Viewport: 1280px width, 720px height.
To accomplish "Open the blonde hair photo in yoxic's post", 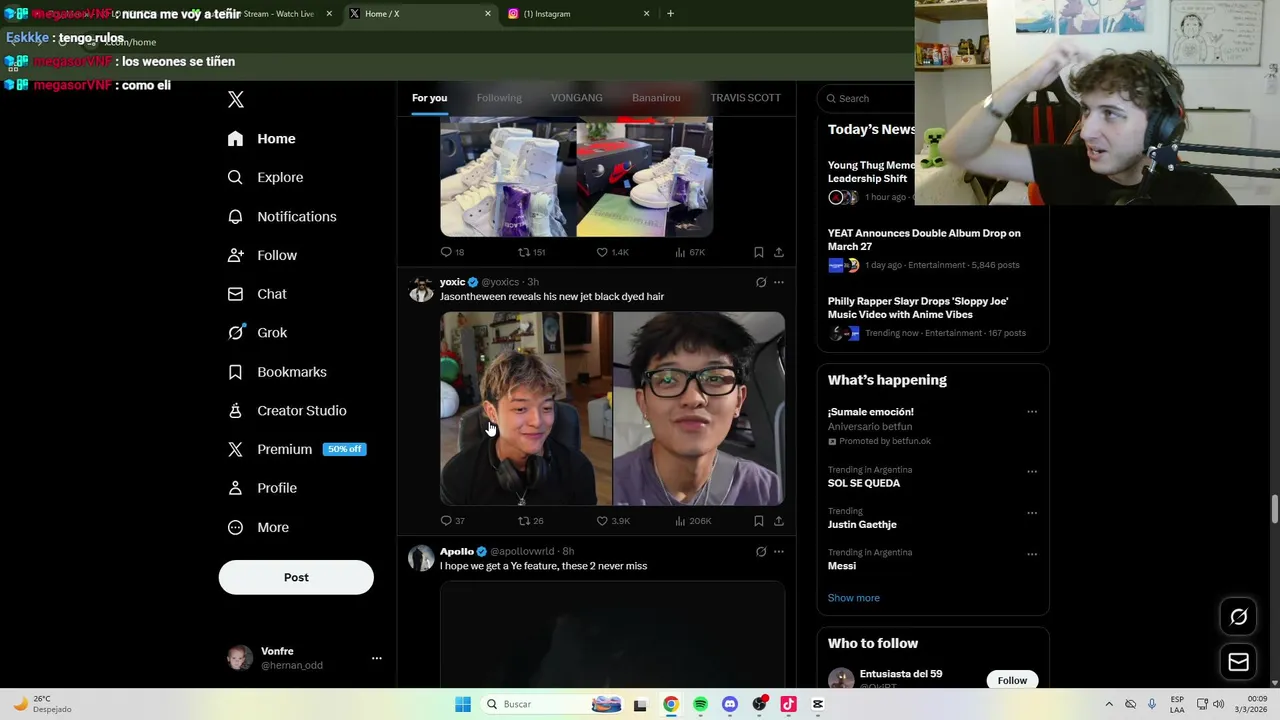I will point(526,408).
